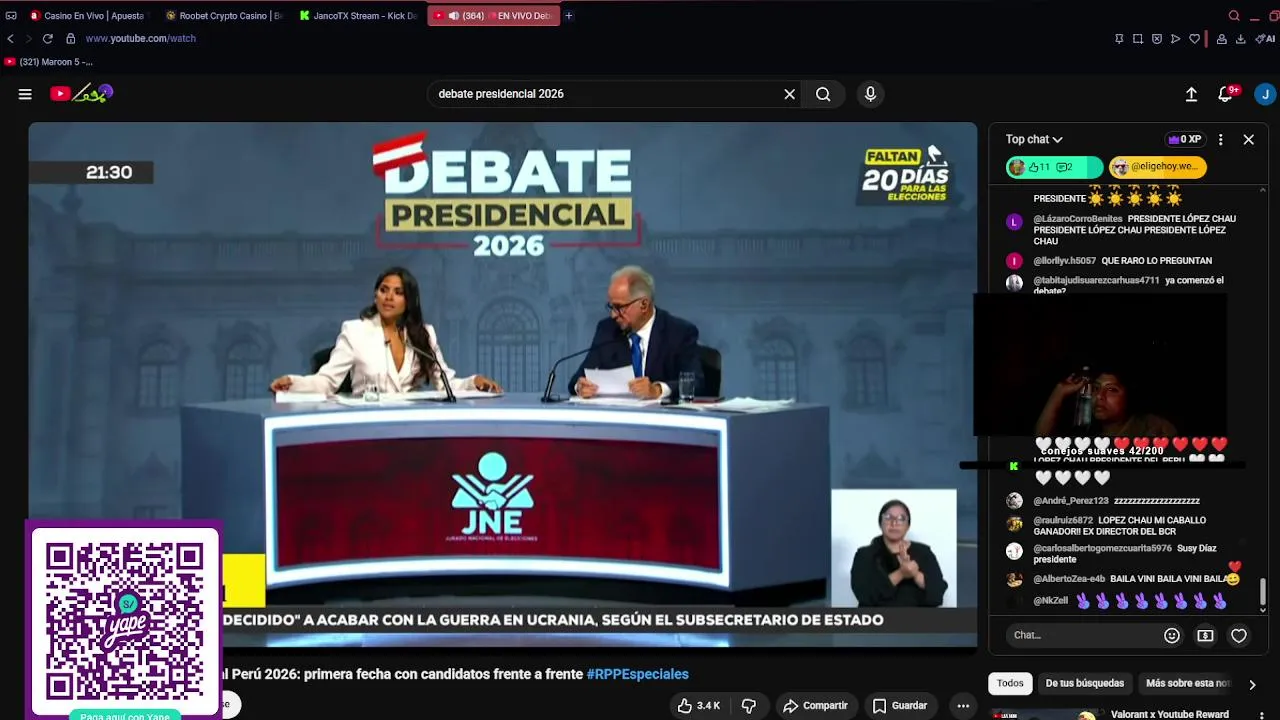1280x720 pixels.
Task: Open more video actions ellipsis
Action: coord(963,706)
